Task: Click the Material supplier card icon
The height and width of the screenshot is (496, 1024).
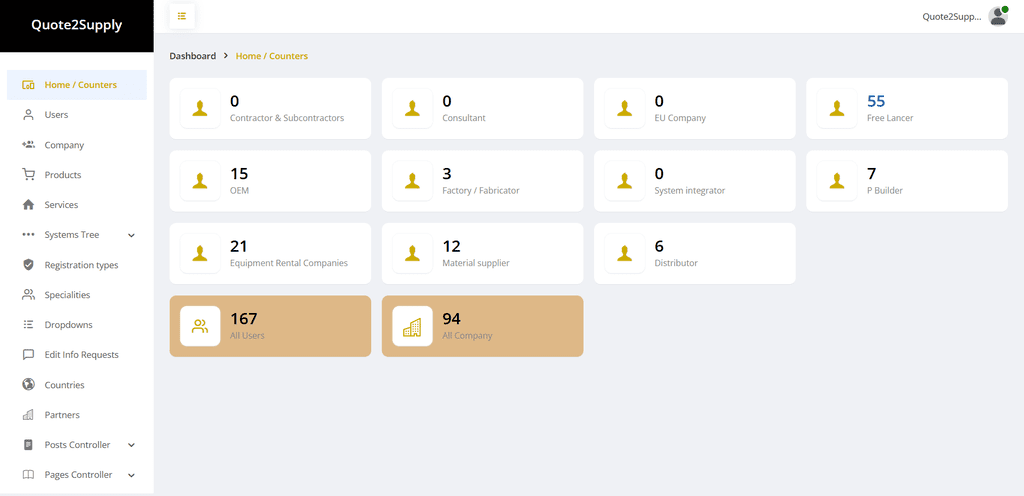Action: pyautogui.click(x=412, y=253)
